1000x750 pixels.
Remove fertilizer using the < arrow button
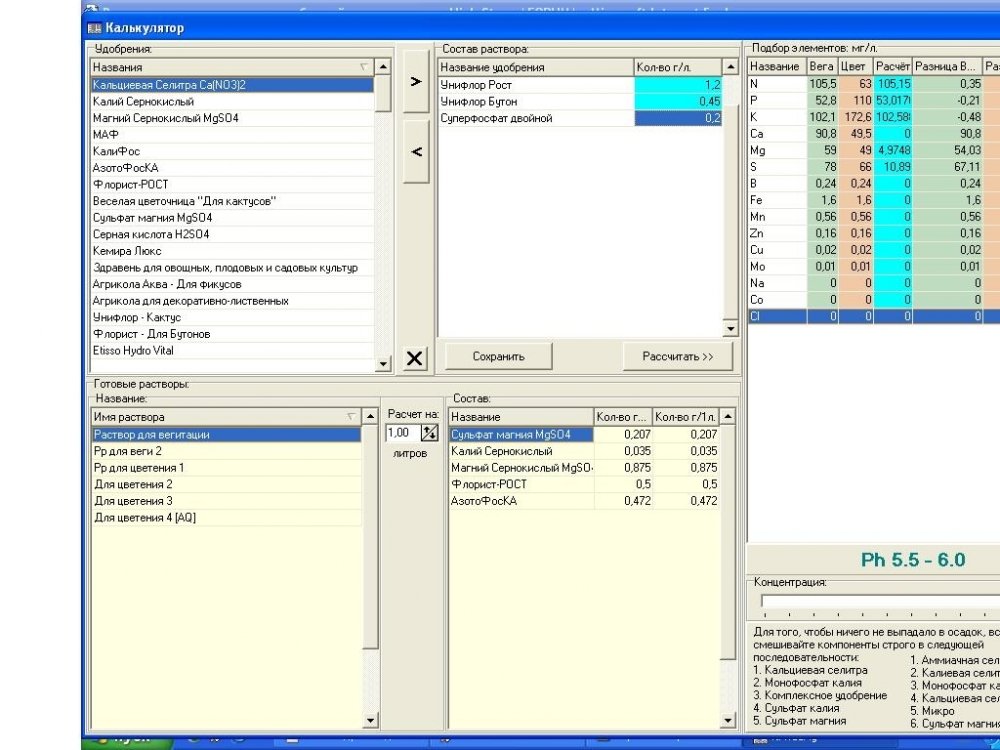coord(416,152)
